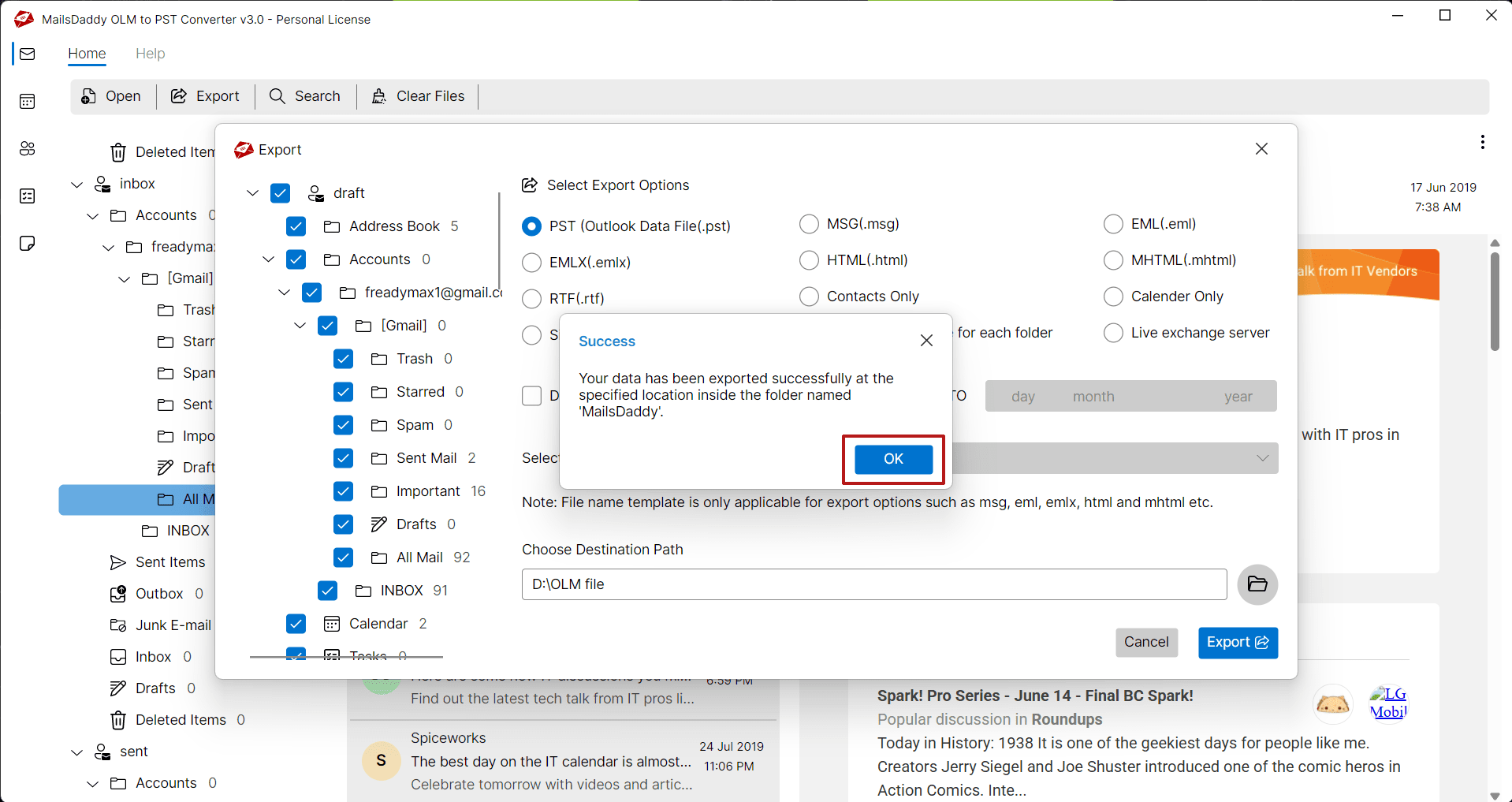Click the Export toolbar button

pos(205,96)
